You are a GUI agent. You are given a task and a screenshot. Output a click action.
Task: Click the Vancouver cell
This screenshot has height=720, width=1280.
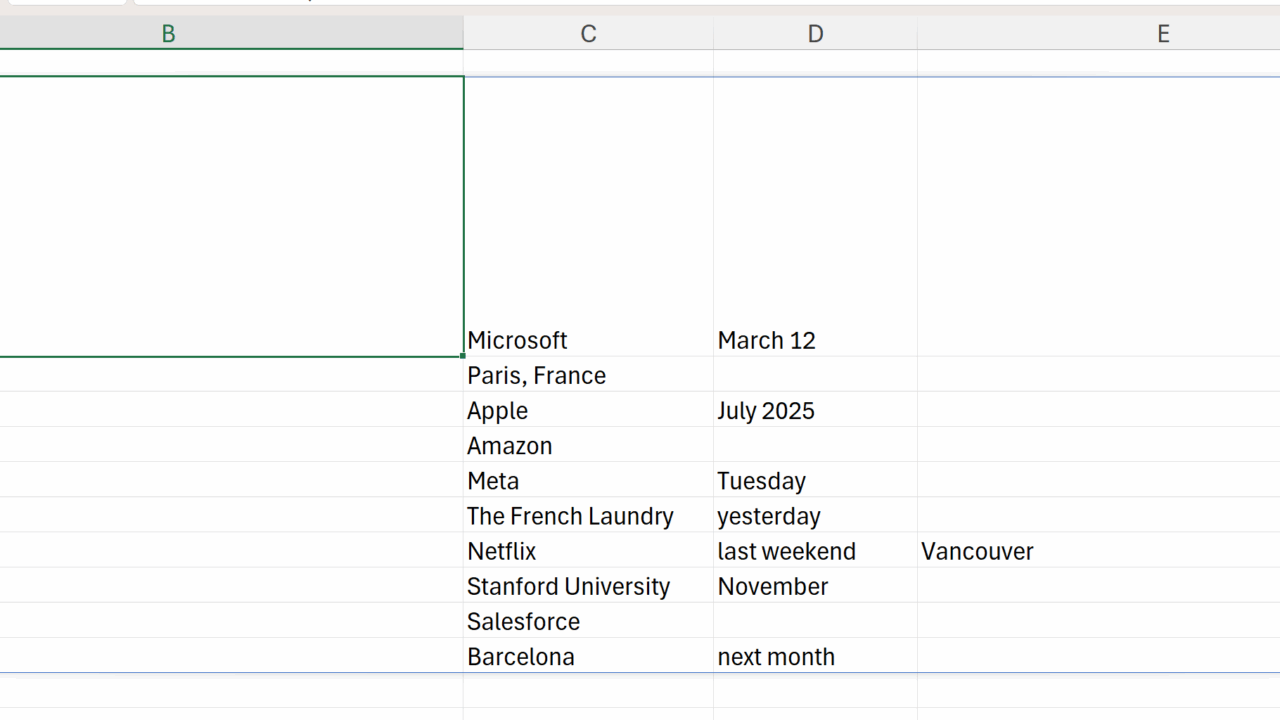click(x=1098, y=551)
